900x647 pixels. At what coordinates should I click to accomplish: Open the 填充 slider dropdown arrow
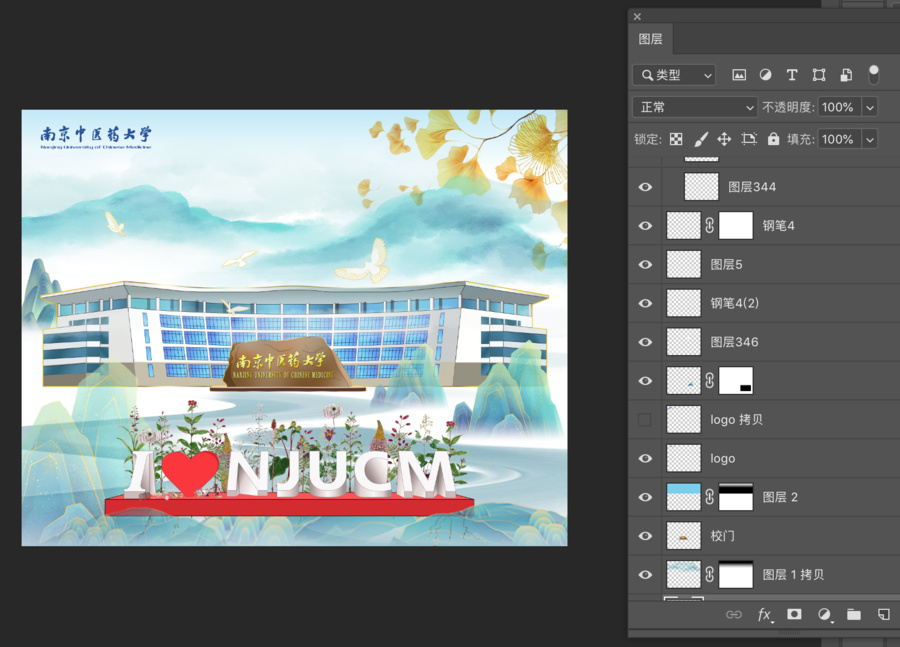870,140
